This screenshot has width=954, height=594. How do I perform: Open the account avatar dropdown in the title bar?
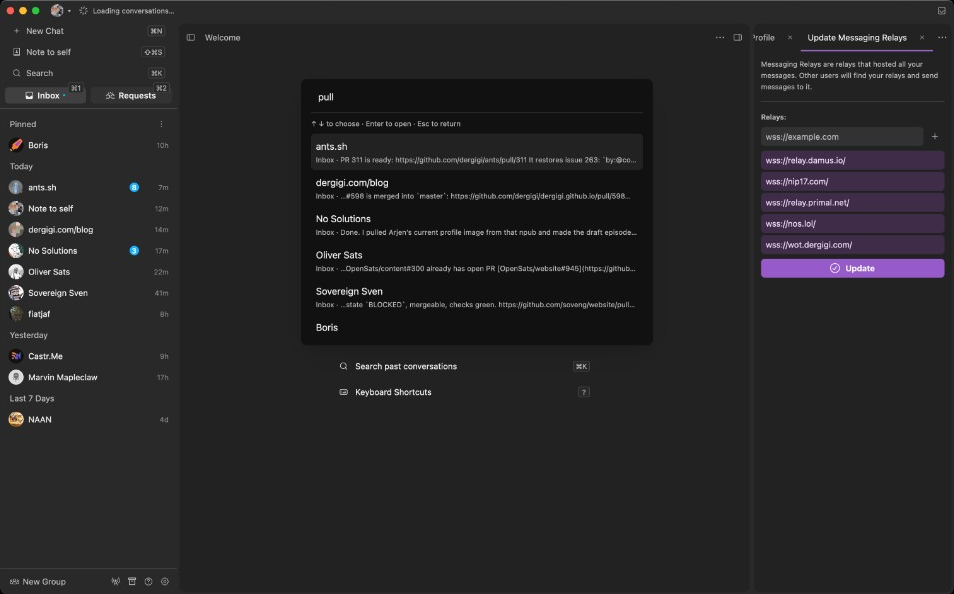click(x=61, y=10)
